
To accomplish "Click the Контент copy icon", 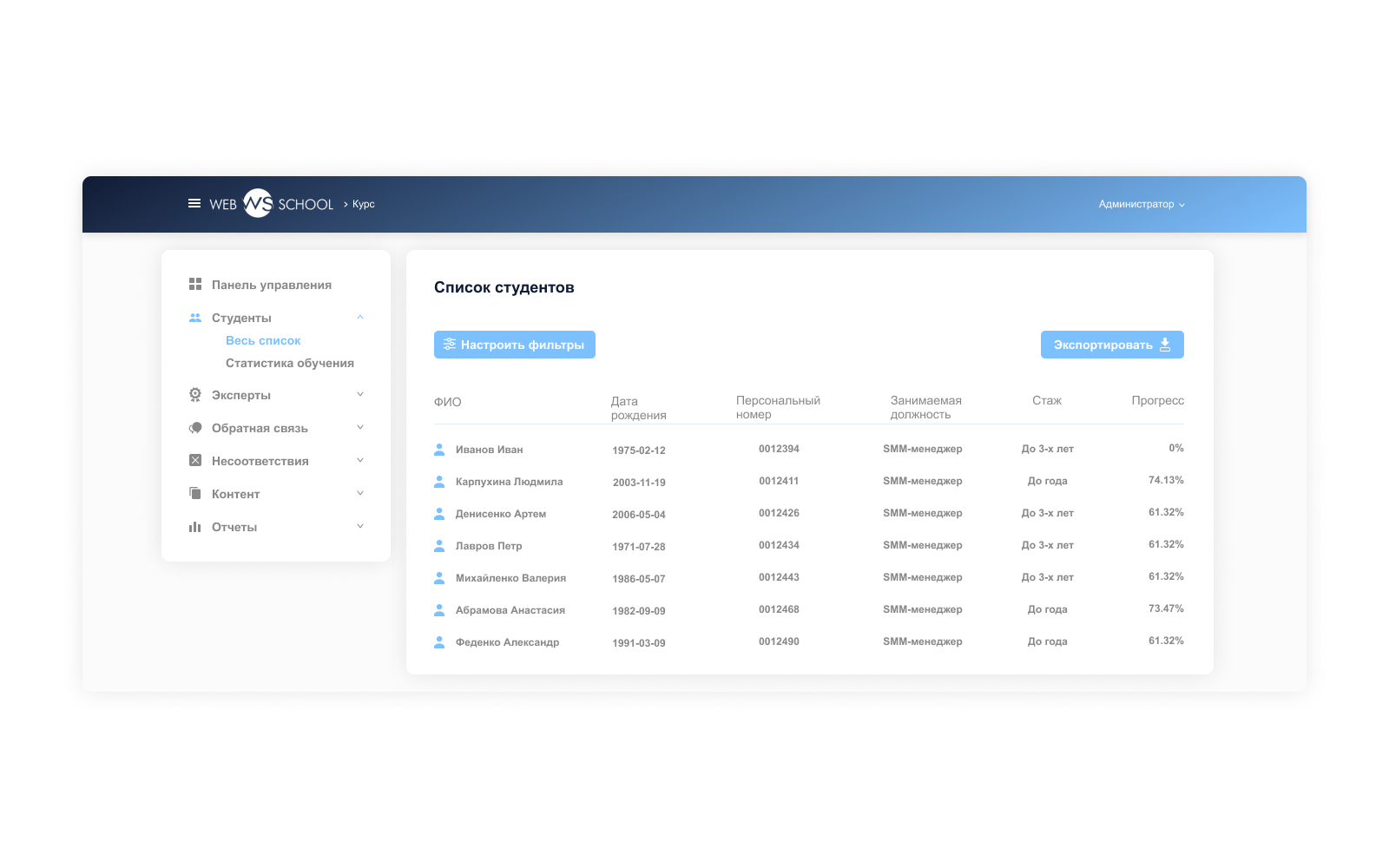I will tap(195, 493).
